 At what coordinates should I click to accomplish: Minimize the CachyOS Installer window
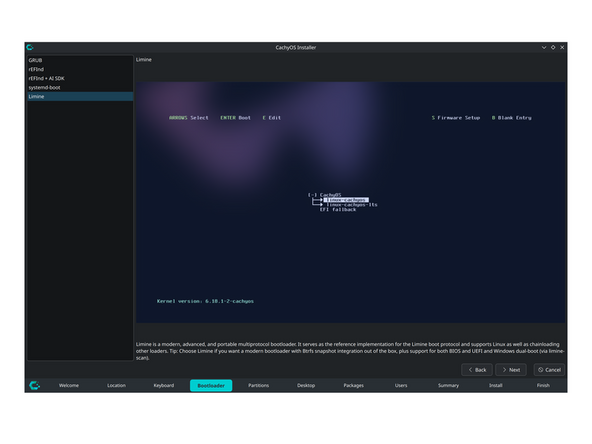point(544,47)
